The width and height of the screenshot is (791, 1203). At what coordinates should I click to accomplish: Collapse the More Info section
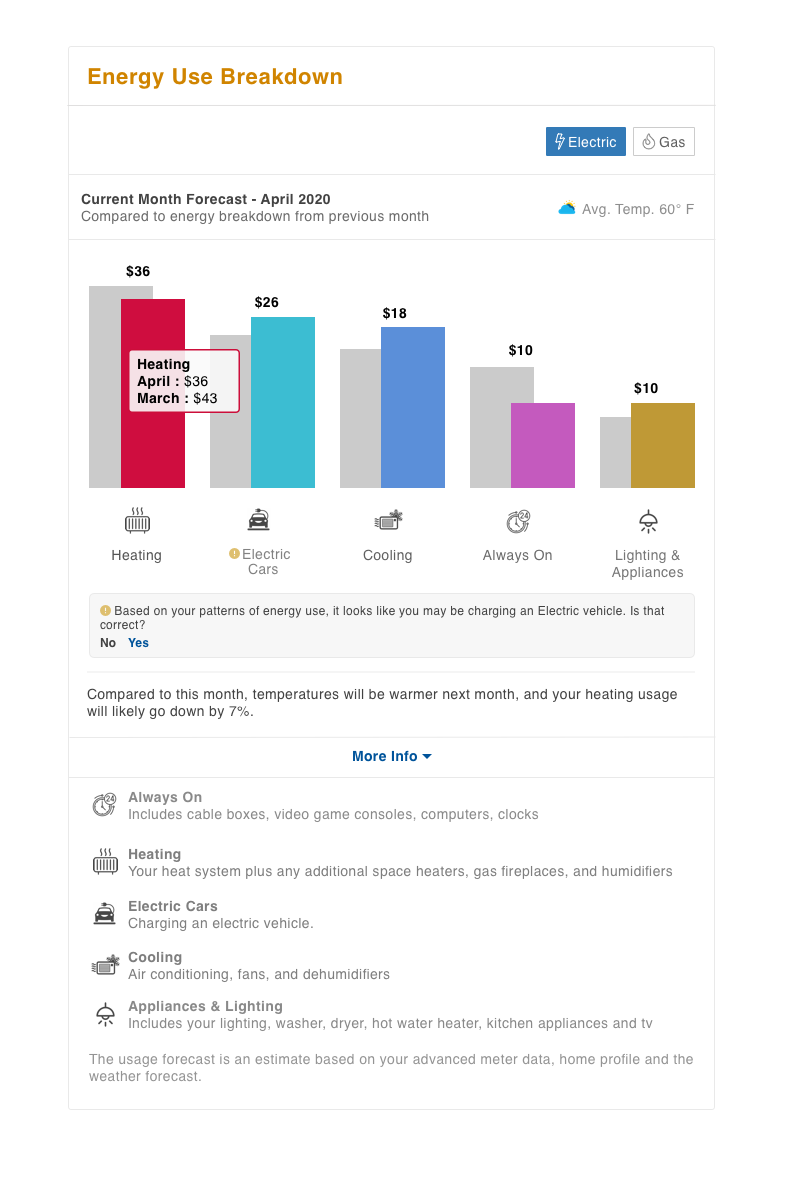point(392,757)
